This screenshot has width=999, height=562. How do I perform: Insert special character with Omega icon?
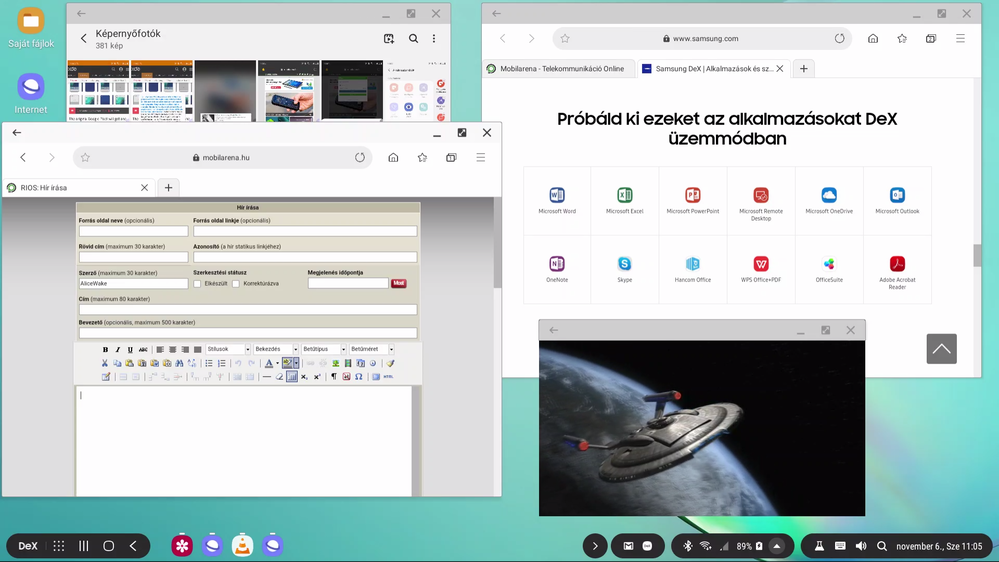[359, 377]
